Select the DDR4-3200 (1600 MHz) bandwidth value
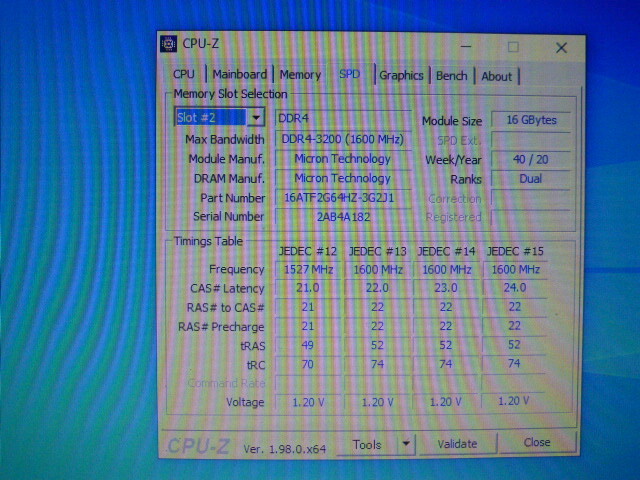Viewport: 640px width, 480px height. pyautogui.click(x=343, y=140)
